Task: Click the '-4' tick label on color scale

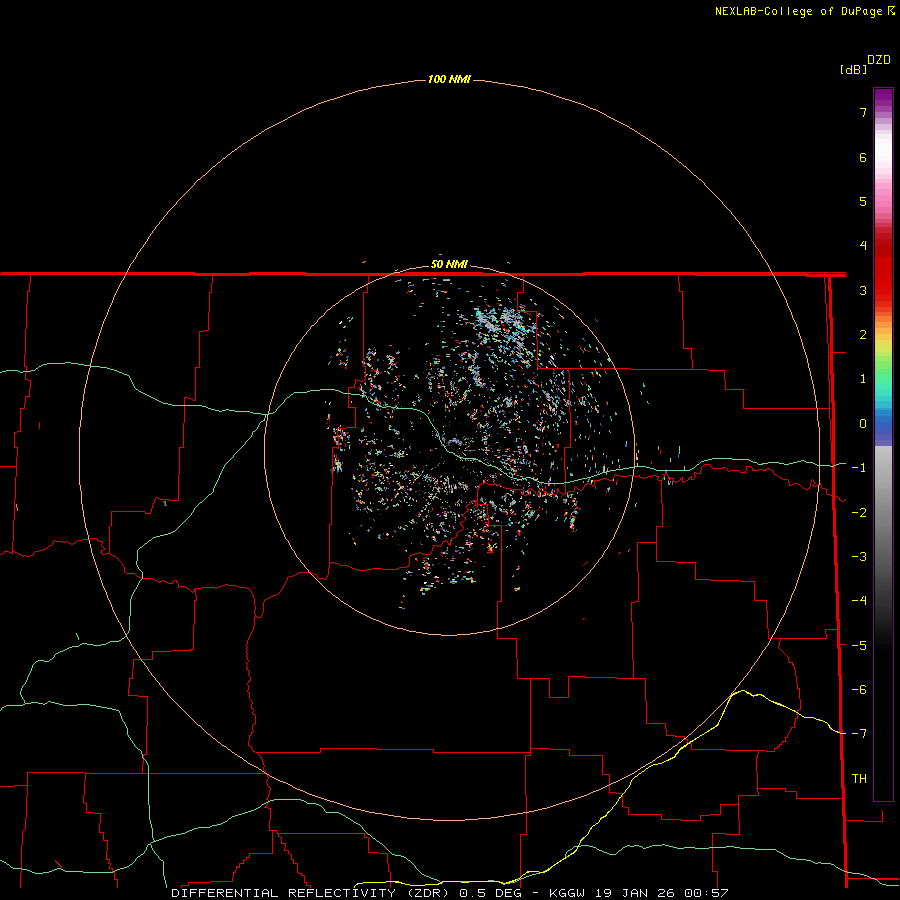Action: [x=859, y=601]
